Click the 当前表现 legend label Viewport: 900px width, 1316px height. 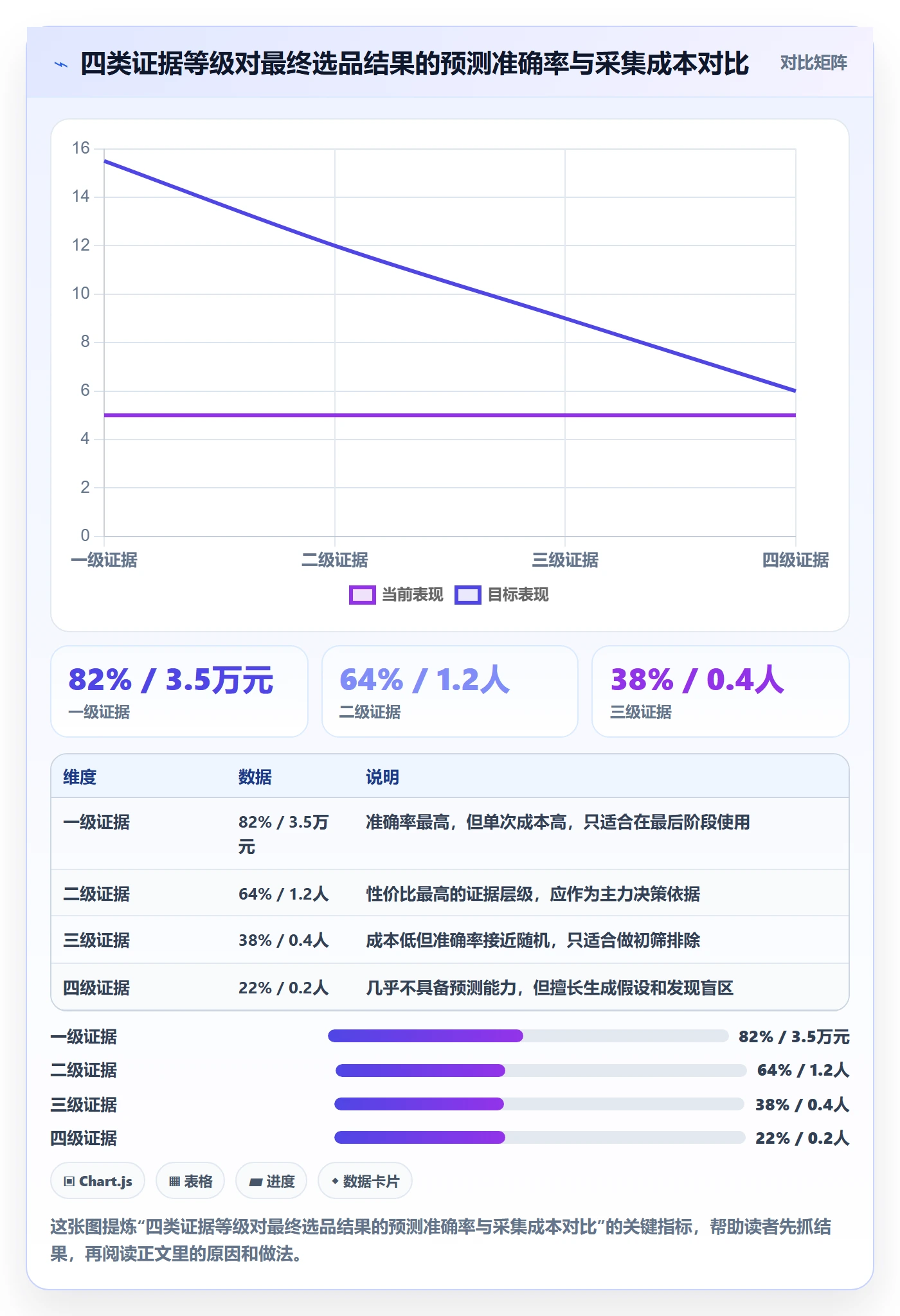point(413,595)
